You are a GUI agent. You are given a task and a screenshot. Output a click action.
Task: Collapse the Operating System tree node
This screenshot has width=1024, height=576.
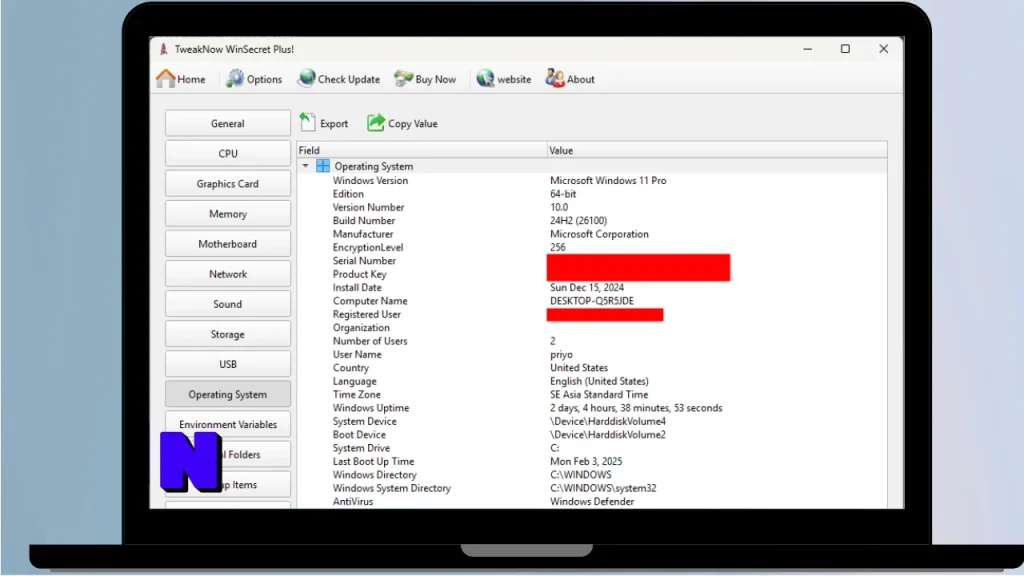pos(305,166)
